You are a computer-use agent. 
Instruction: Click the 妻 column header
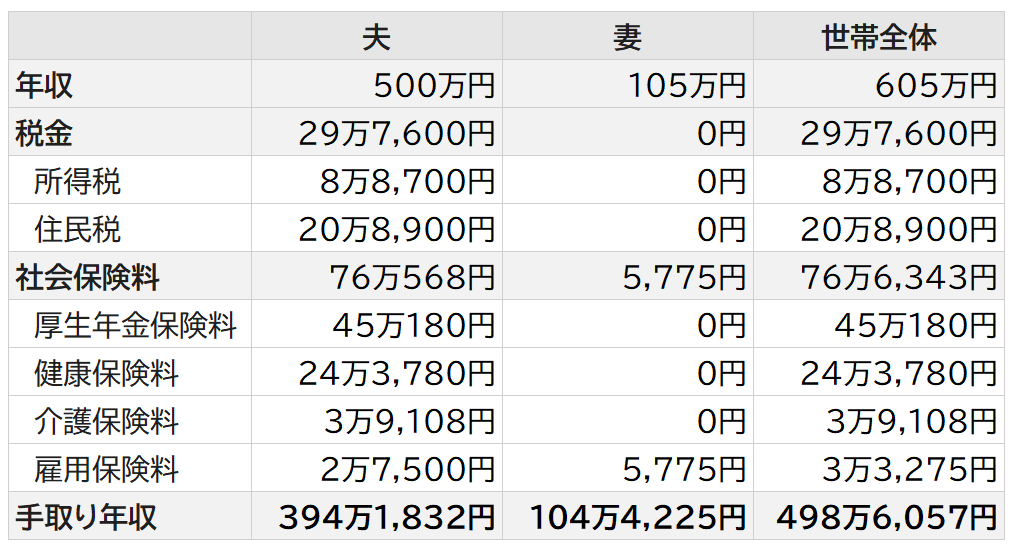627,37
